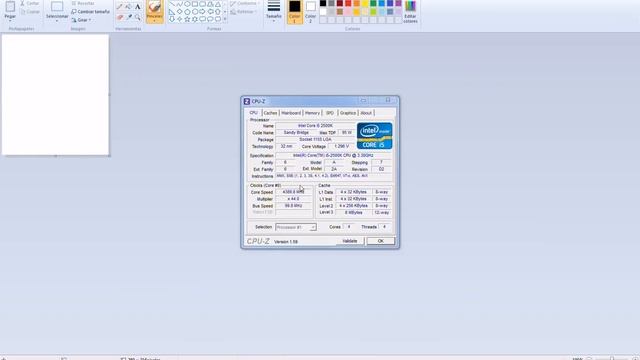Pick the orange color swatch
The height and width of the screenshot is (360, 640).
[x=356, y=3]
